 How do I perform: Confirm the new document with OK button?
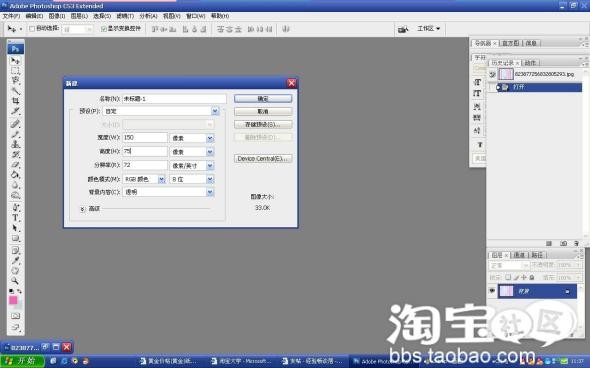pos(263,99)
